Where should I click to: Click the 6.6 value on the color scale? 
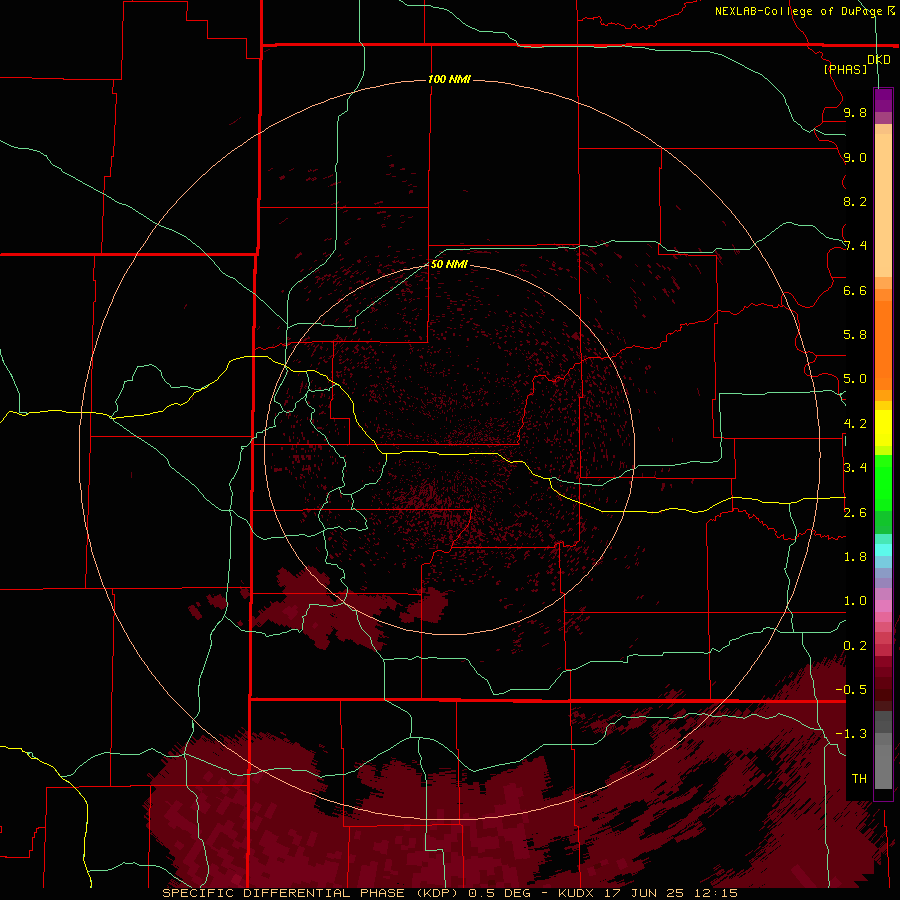pyautogui.click(x=855, y=290)
